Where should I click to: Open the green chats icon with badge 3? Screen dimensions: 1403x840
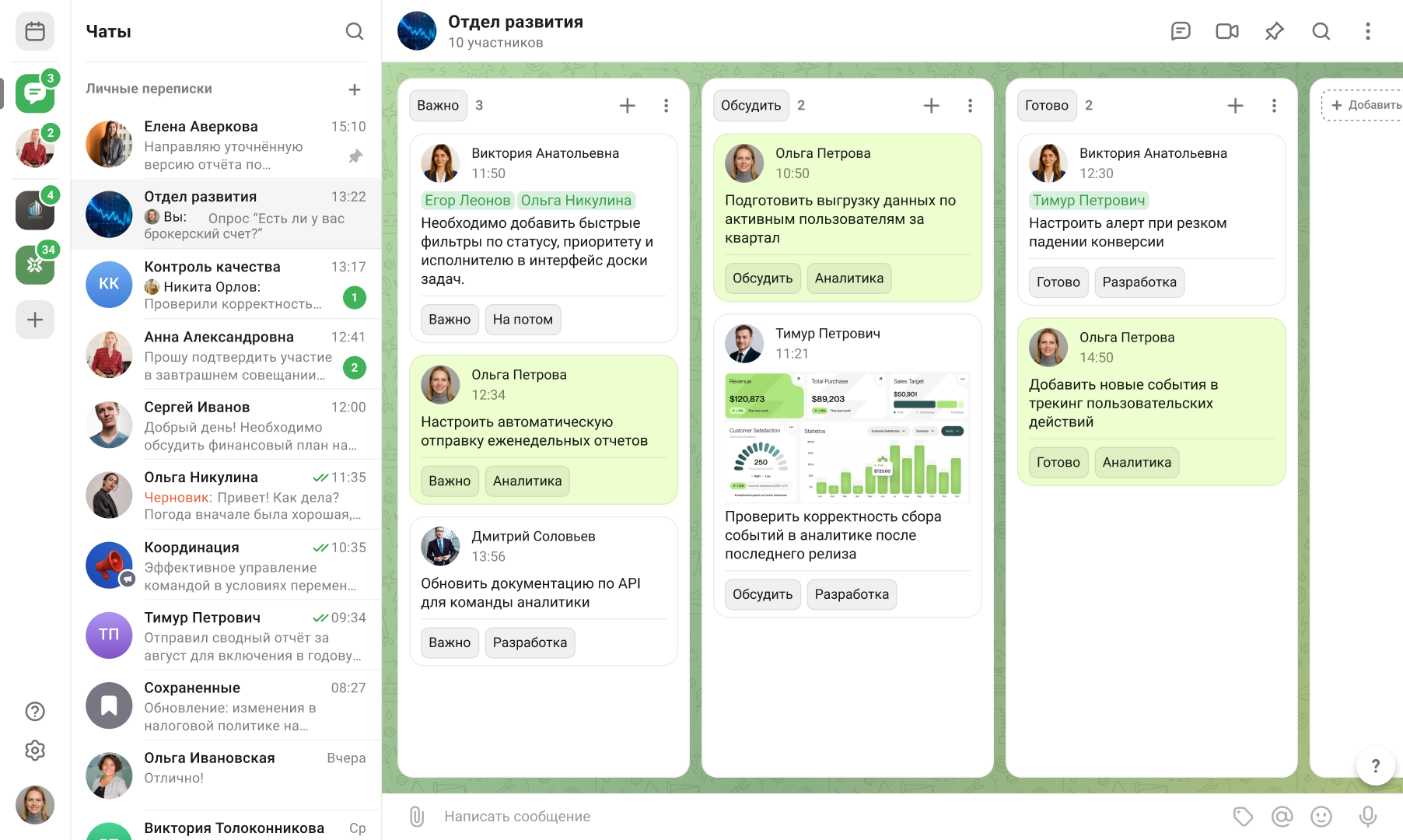[35, 93]
